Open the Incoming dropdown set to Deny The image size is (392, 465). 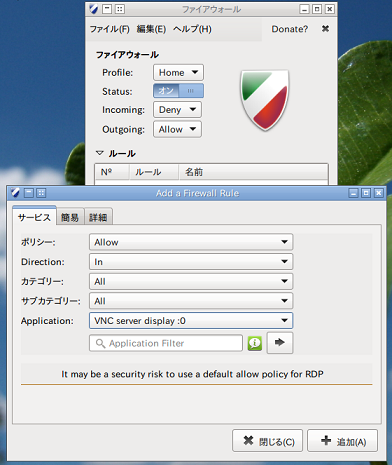177,110
